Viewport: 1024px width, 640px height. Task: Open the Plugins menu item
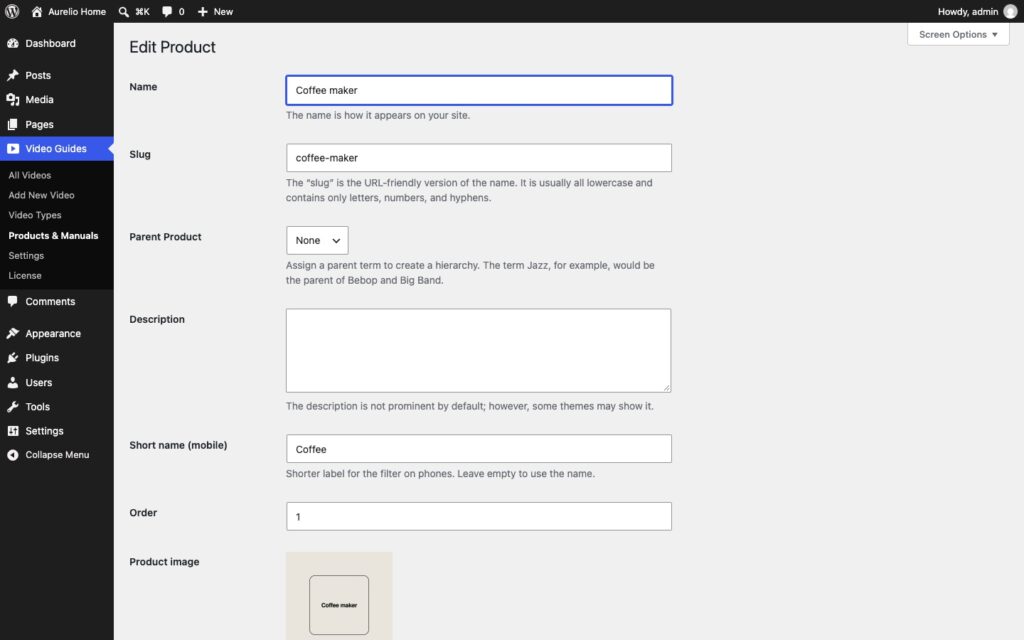[x=57, y=357]
